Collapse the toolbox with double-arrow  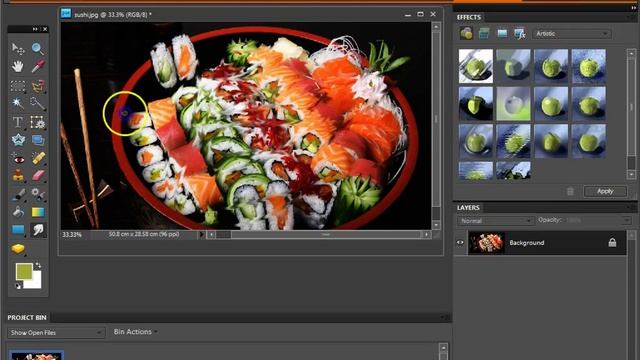pyautogui.click(x=35, y=29)
